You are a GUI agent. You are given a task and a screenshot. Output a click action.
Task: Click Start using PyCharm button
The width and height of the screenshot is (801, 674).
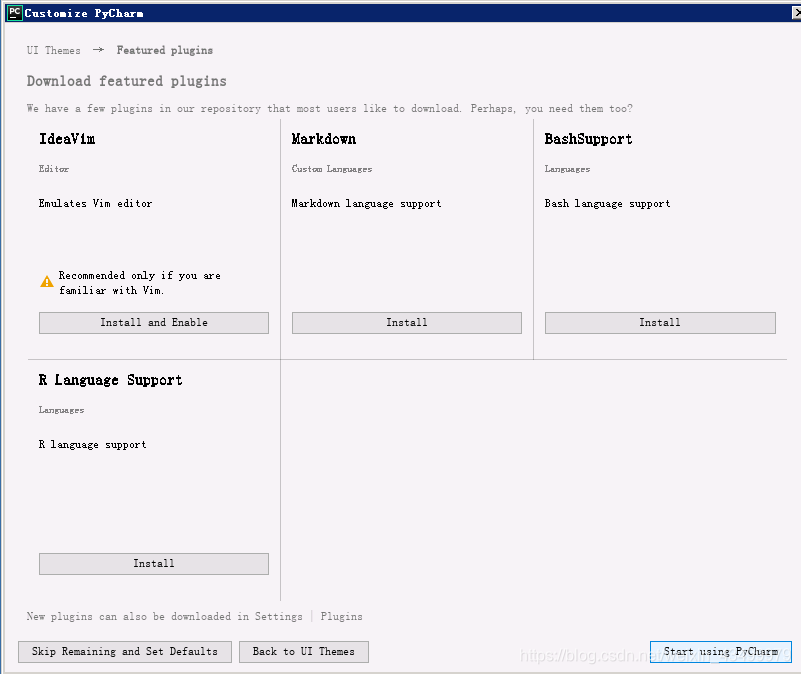click(x=721, y=652)
